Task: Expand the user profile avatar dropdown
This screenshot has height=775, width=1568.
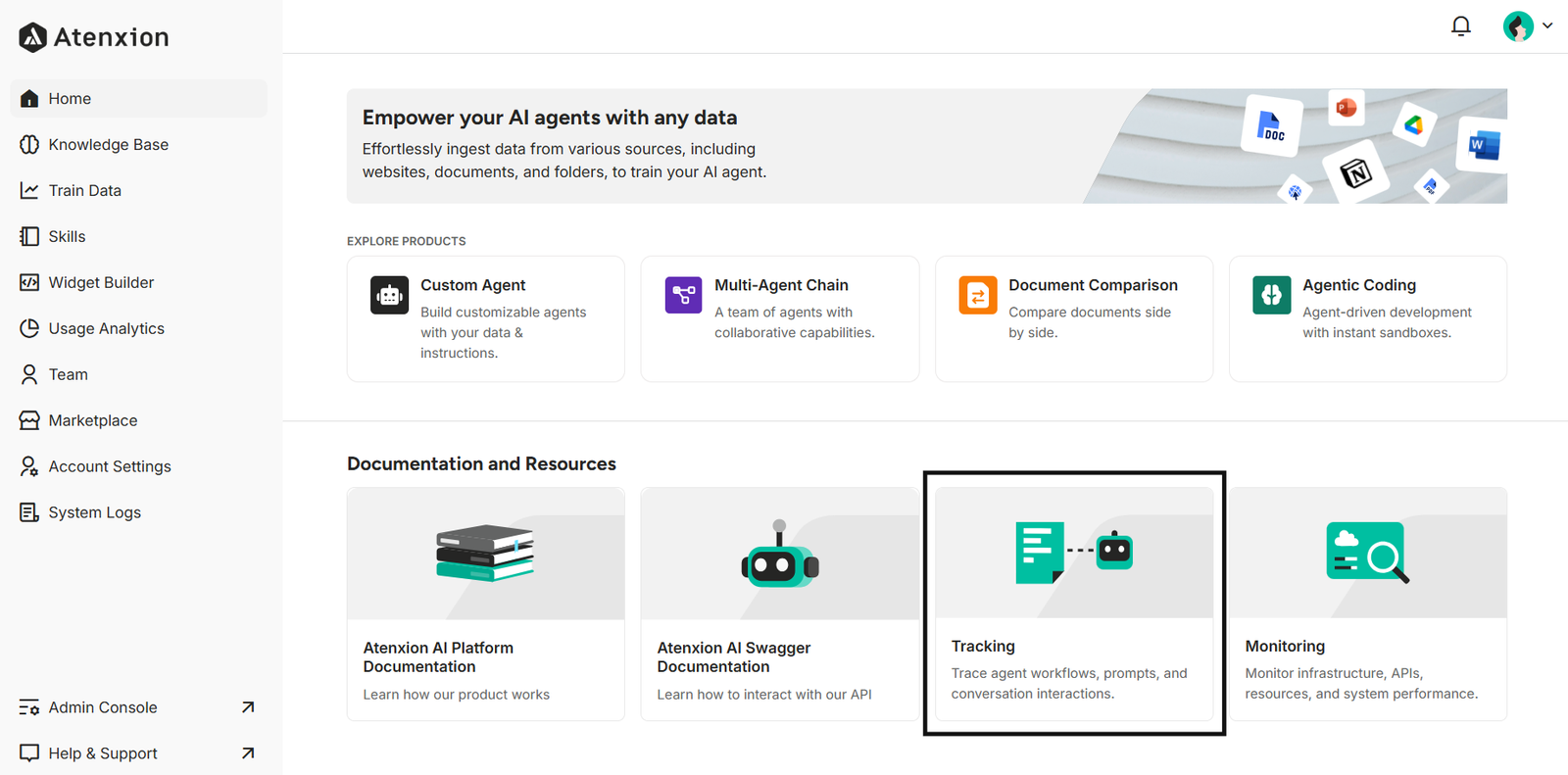Action: point(1527,26)
